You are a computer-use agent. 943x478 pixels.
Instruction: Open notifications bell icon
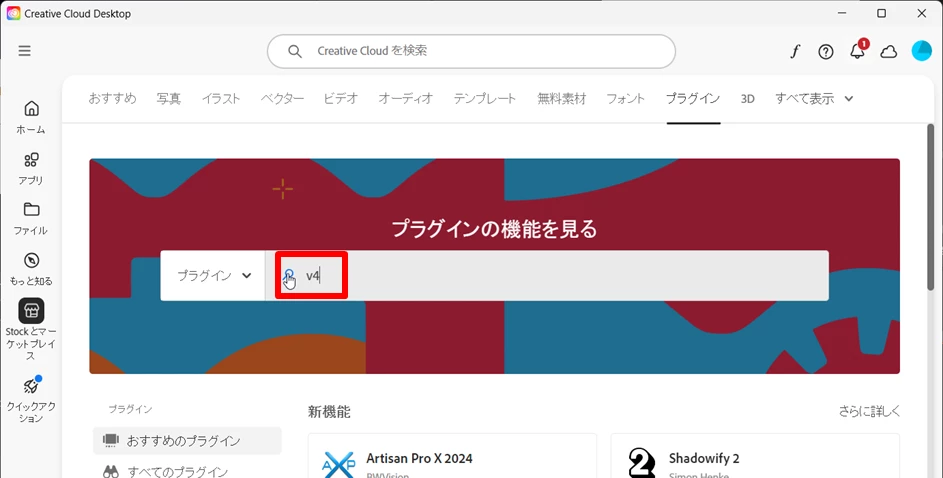pyautogui.click(x=858, y=51)
